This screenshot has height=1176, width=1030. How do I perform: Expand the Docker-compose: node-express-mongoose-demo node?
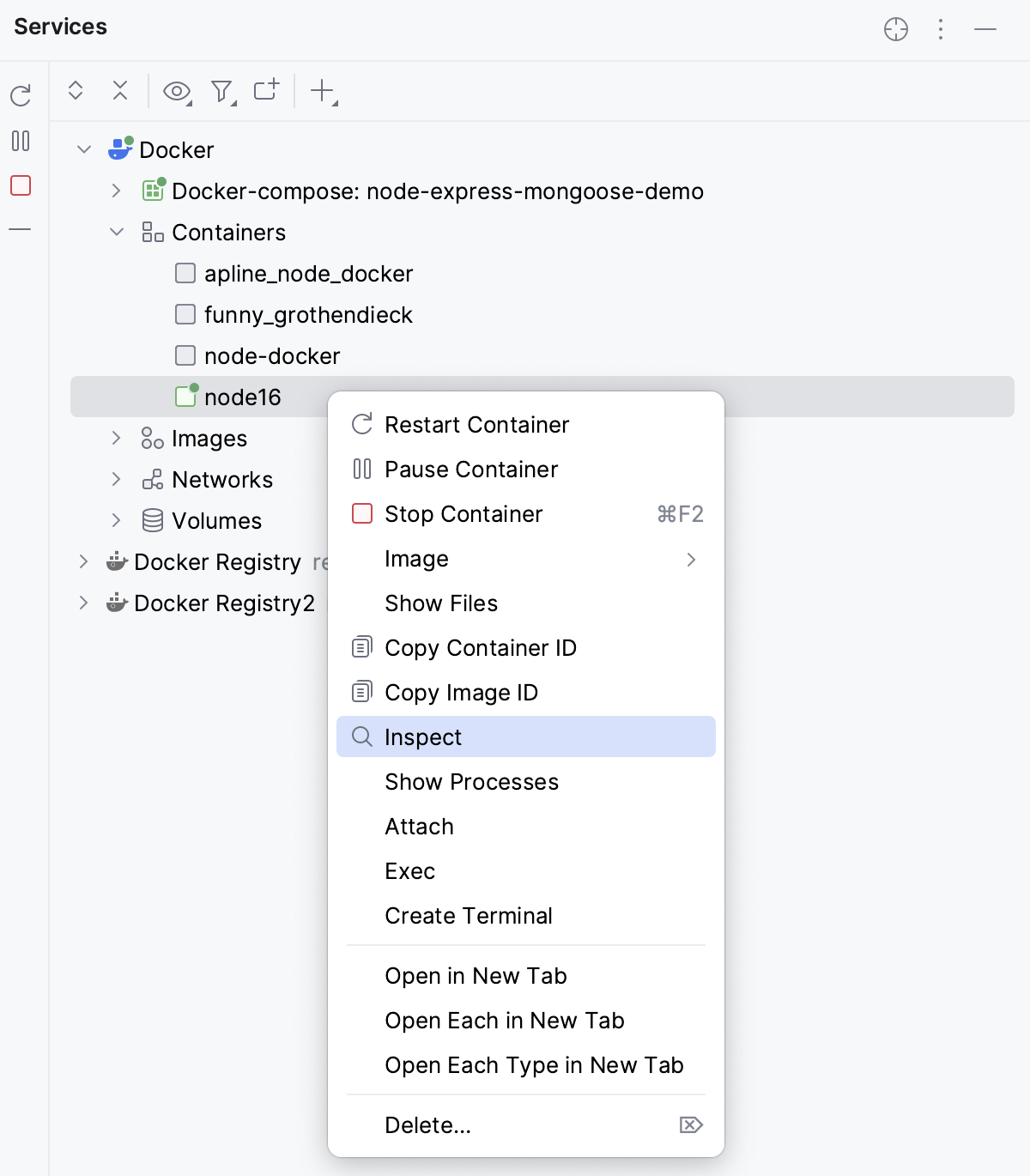[117, 191]
